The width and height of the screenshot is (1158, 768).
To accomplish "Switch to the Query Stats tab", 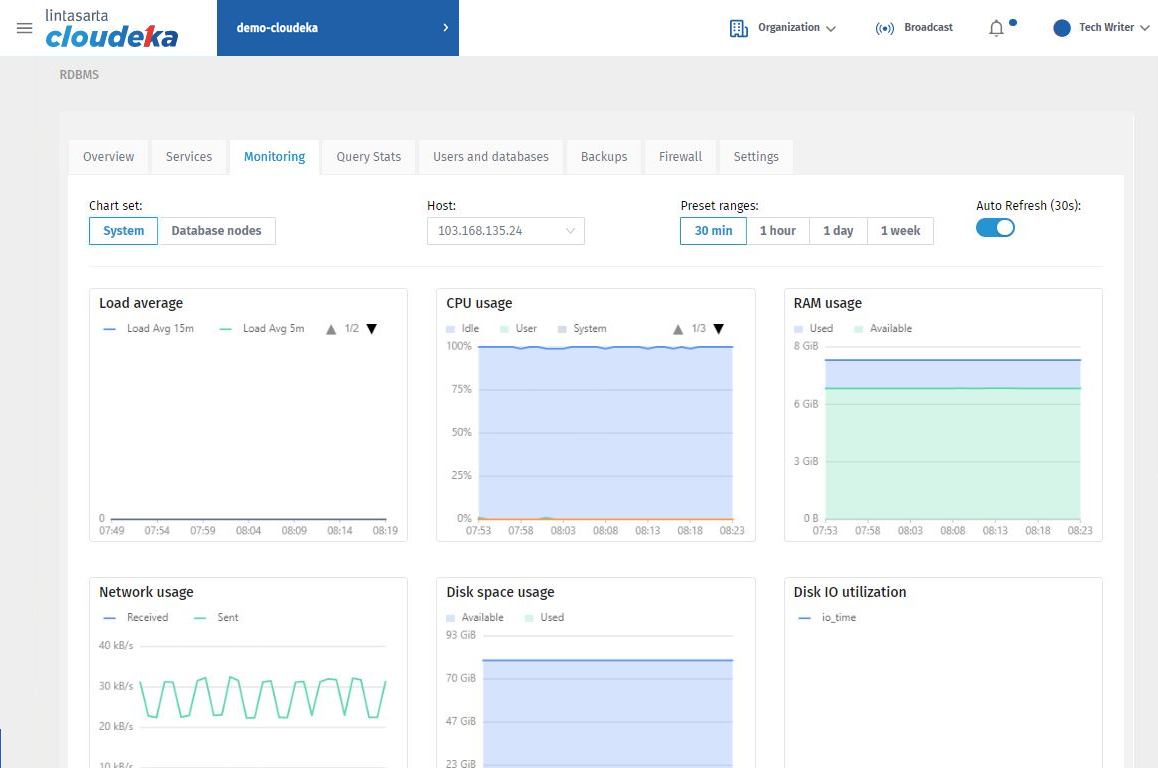I will point(368,157).
